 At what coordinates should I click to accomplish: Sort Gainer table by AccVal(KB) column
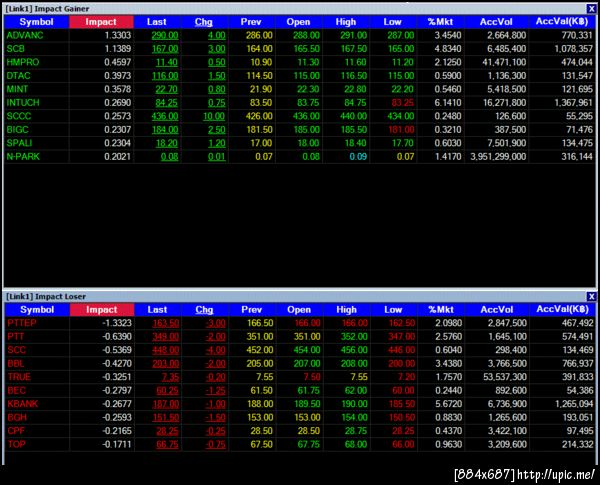point(562,22)
